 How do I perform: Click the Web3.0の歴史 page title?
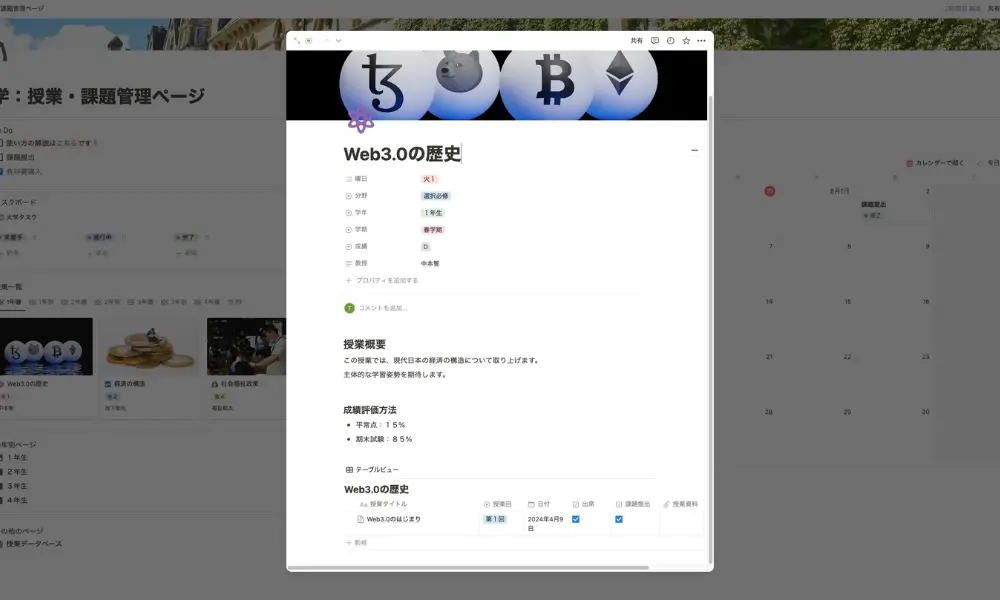402,154
